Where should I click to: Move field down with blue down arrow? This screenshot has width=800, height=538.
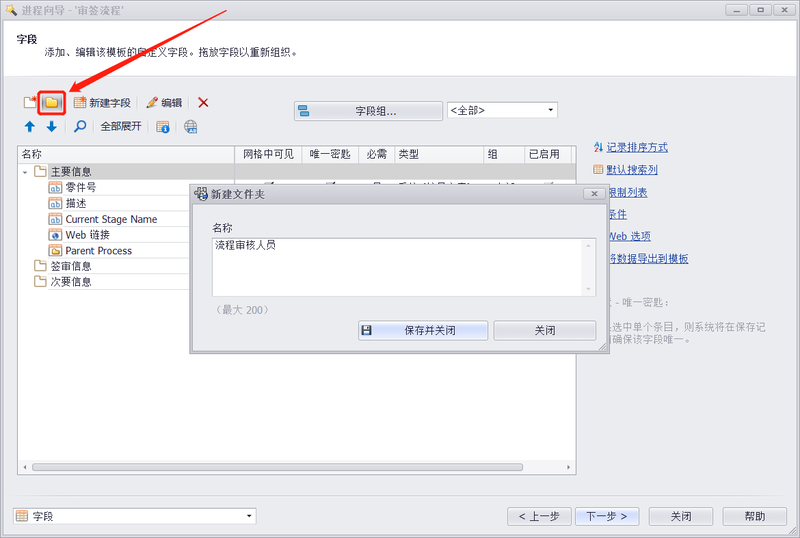click(x=52, y=127)
